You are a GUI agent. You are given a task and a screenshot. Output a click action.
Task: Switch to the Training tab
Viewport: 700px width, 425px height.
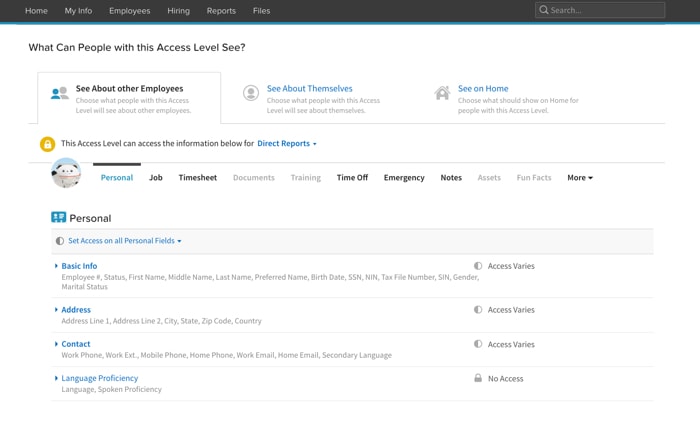point(306,178)
